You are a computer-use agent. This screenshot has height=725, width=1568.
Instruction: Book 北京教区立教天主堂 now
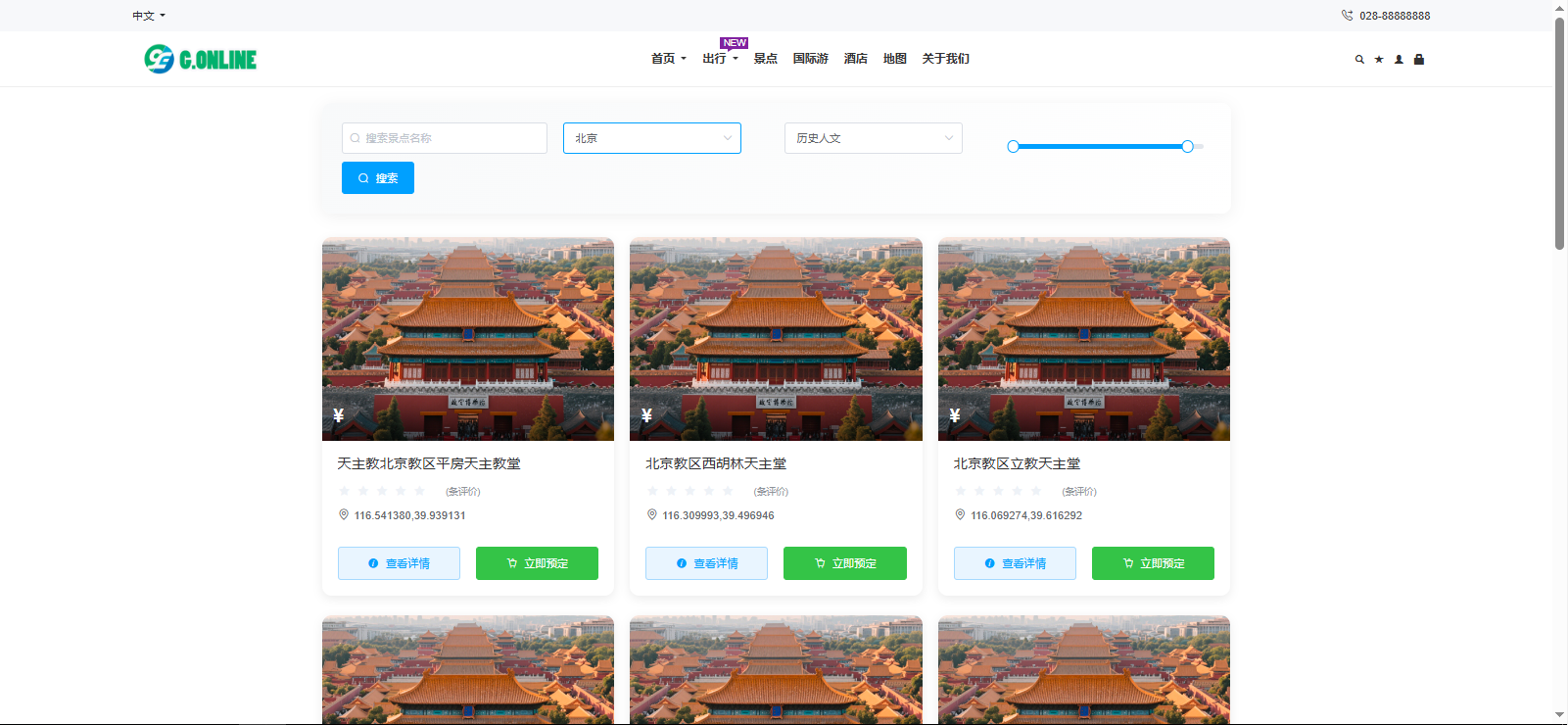1153,563
